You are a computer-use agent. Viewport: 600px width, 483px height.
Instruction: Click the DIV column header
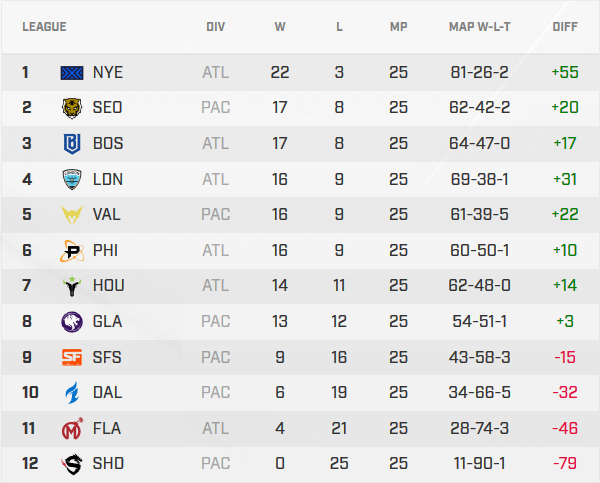pos(215,26)
